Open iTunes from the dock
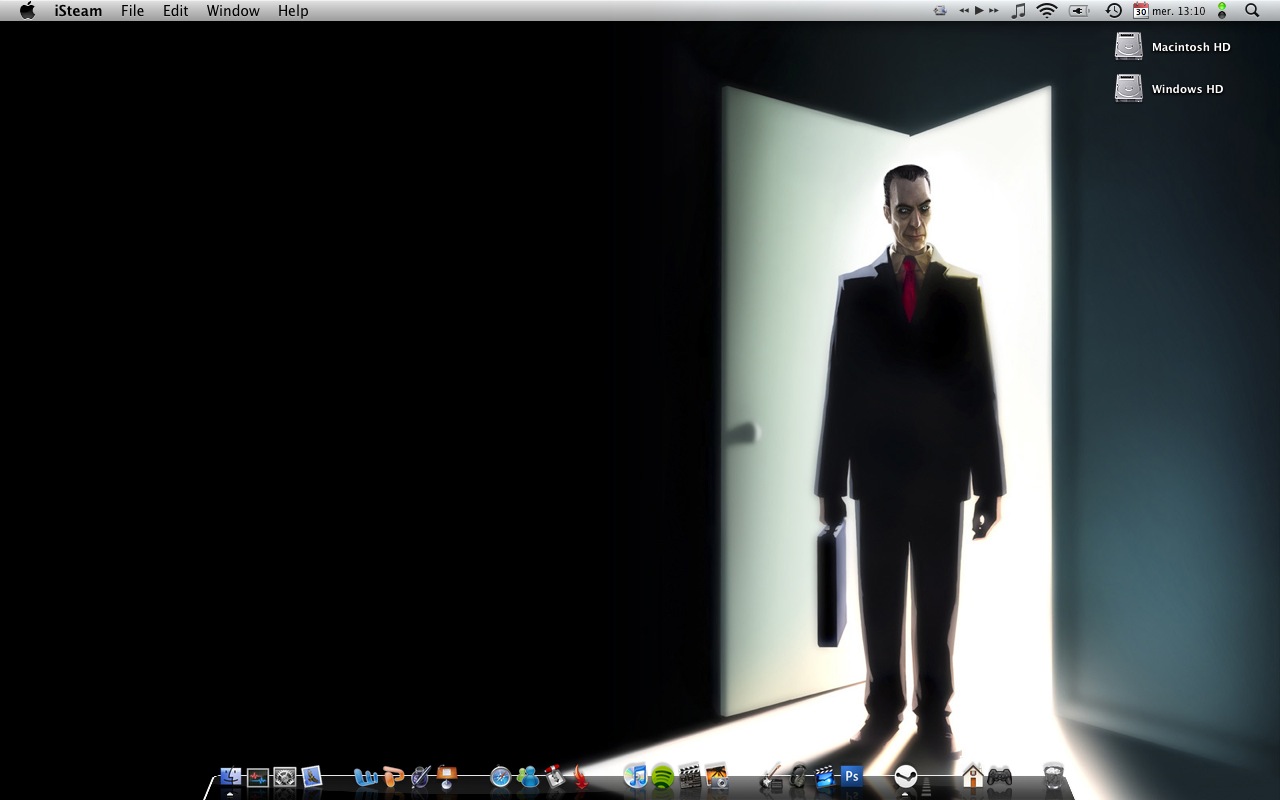This screenshot has height=800, width=1280. [x=636, y=777]
